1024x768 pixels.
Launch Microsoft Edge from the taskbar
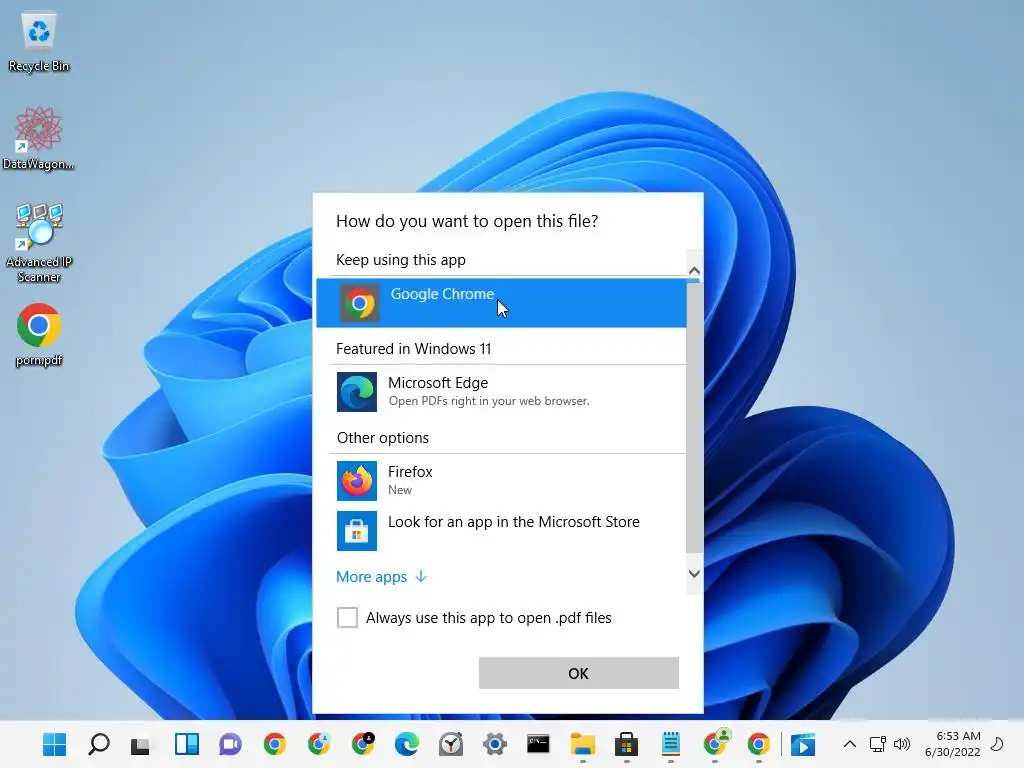pos(406,744)
